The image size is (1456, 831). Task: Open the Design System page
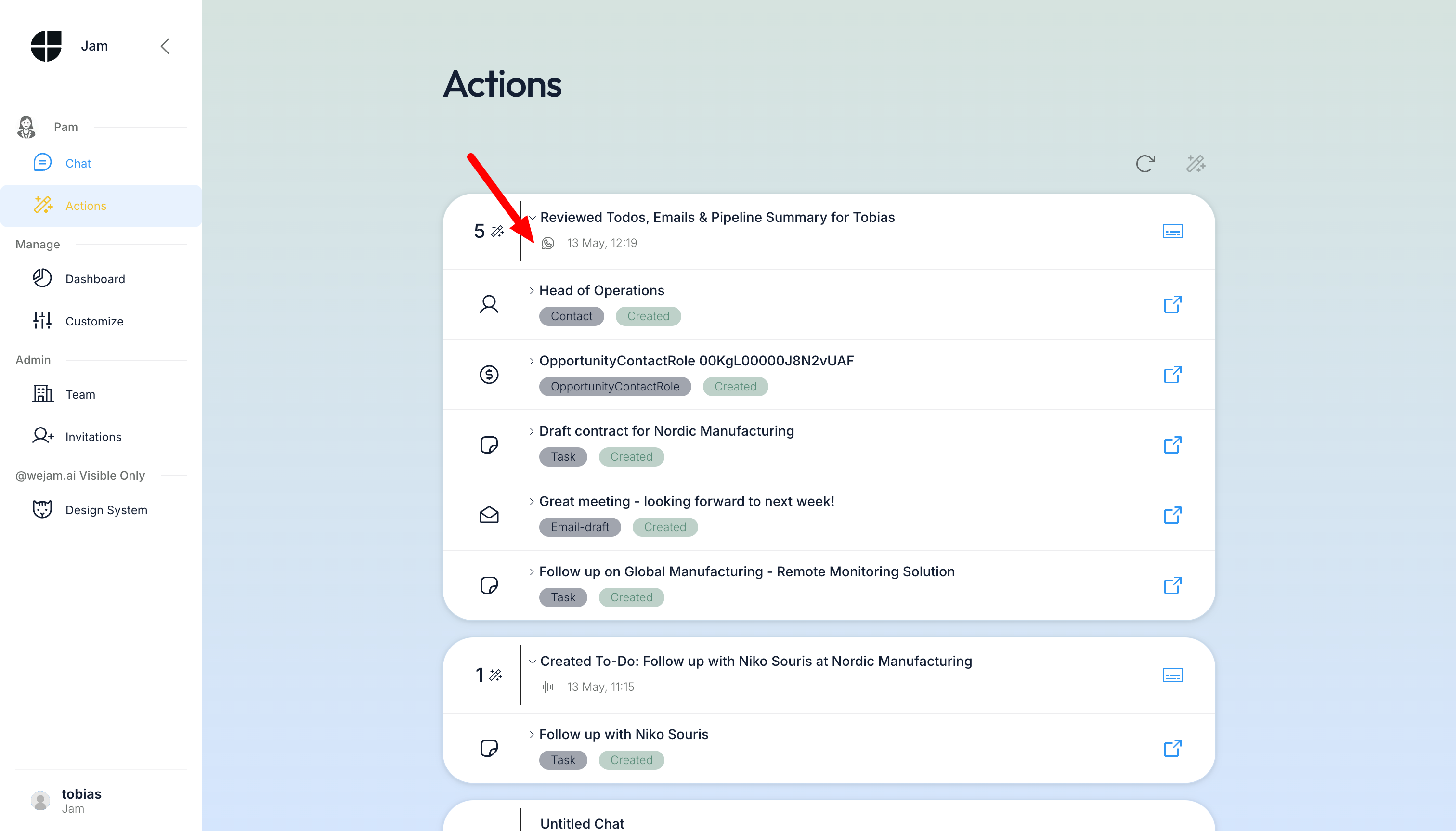click(x=101, y=510)
